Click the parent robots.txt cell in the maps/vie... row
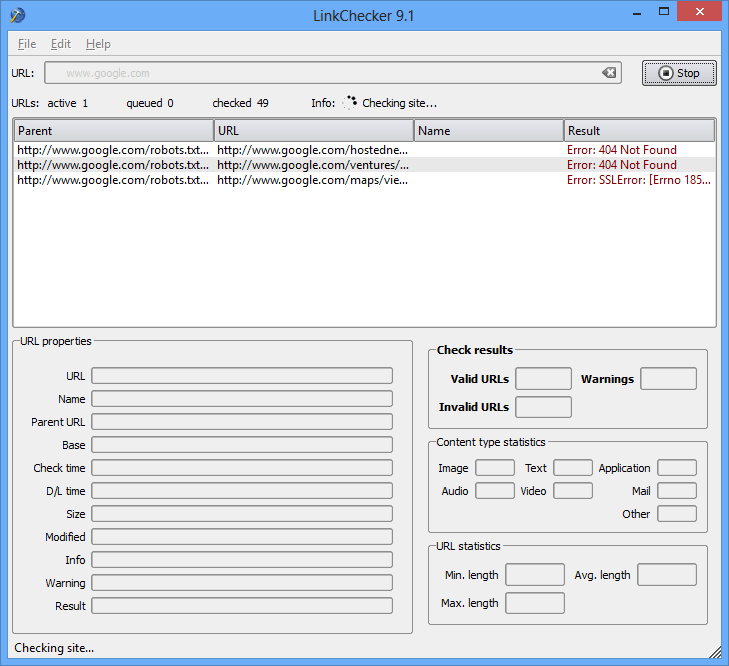Image resolution: width=729 pixels, height=666 pixels. pos(113,180)
